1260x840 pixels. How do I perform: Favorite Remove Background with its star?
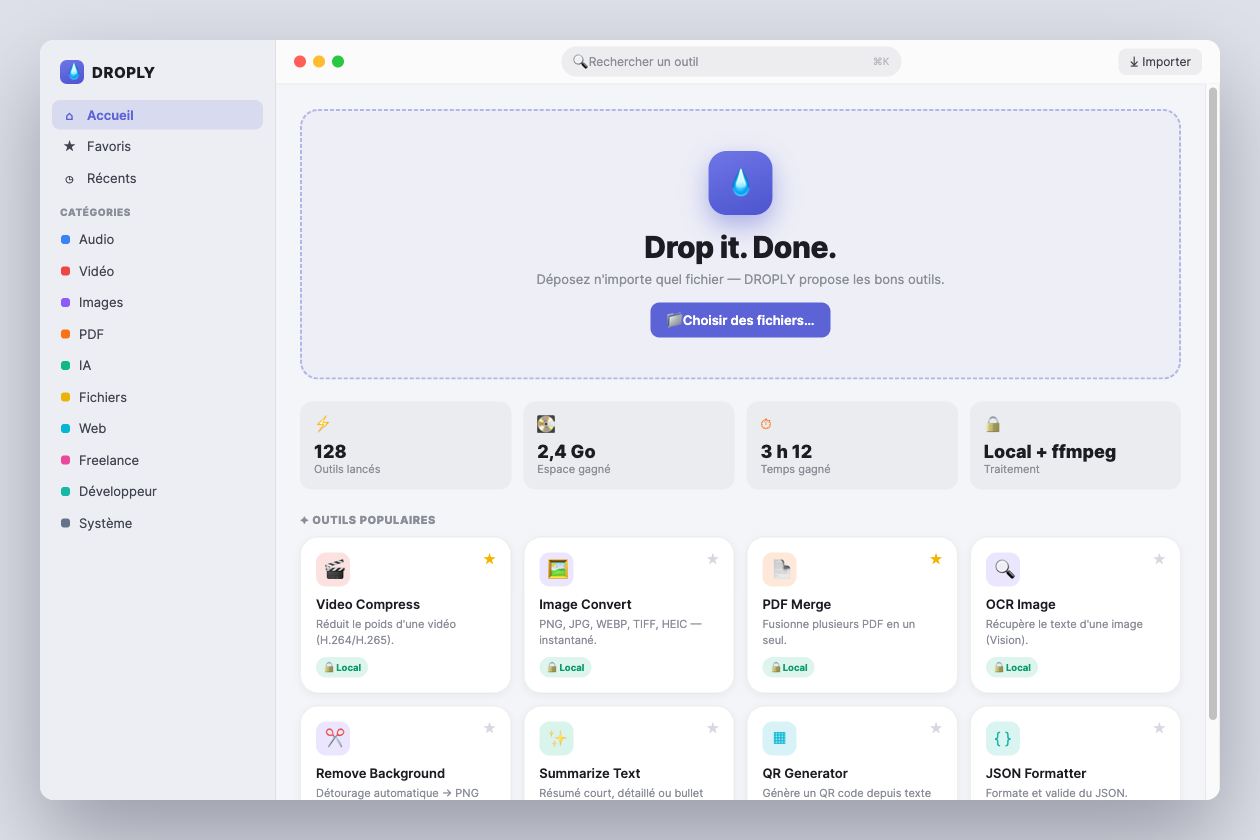pyautogui.click(x=489, y=728)
